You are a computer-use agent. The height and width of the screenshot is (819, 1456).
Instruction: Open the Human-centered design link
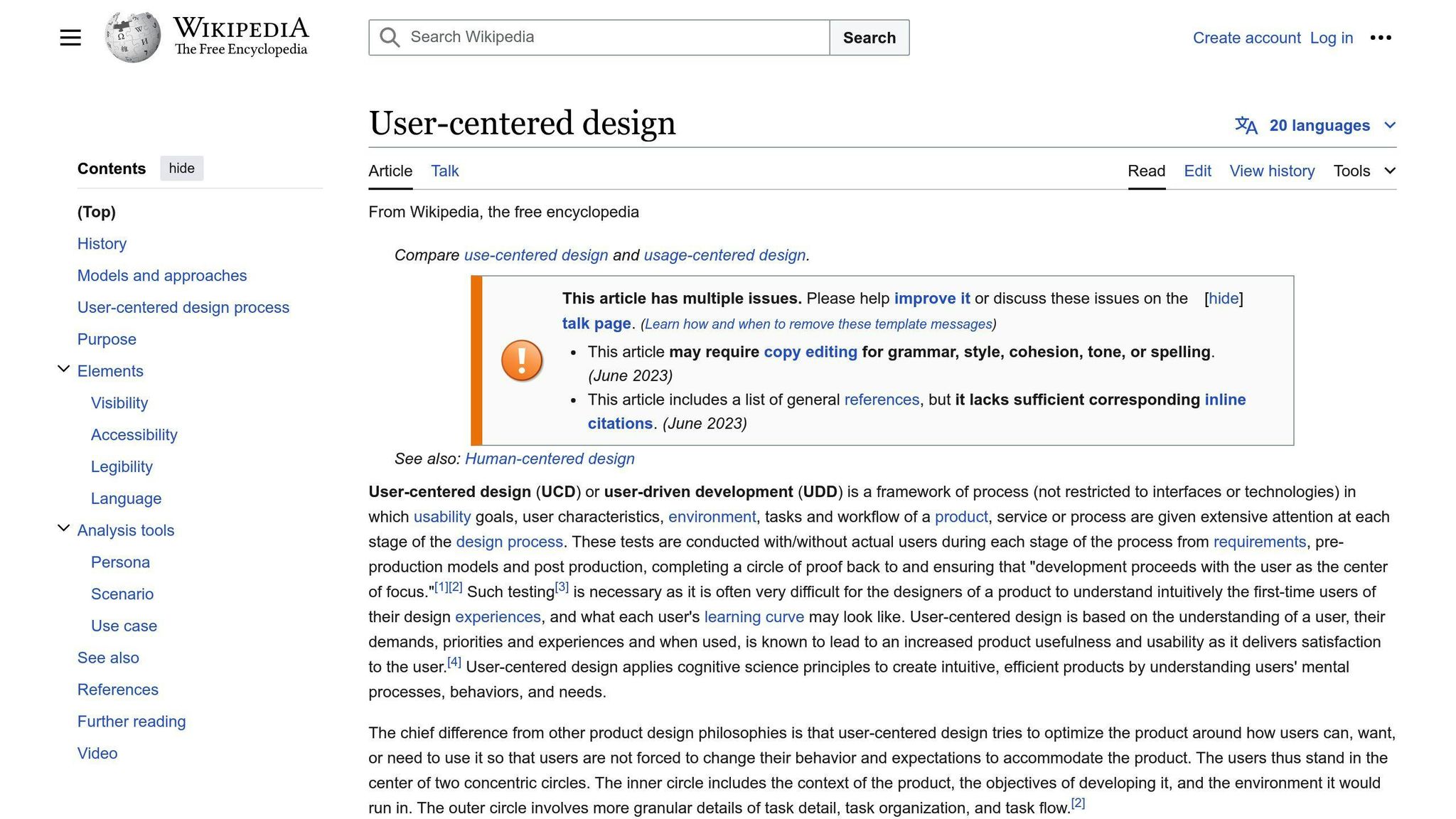[550, 459]
